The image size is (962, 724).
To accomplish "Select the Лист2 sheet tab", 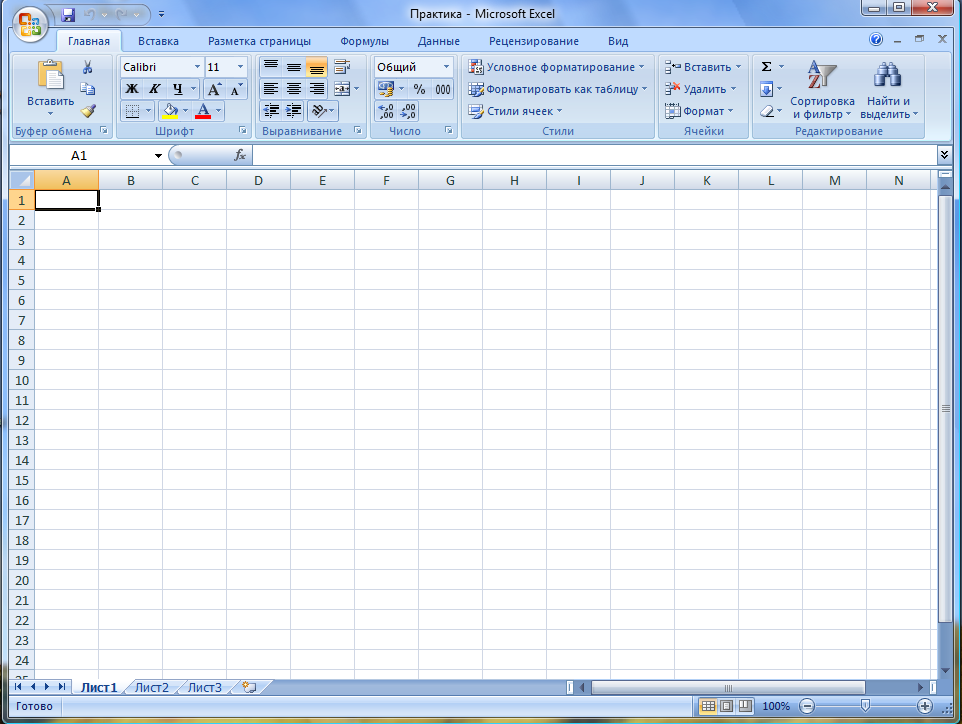I will coord(152,687).
